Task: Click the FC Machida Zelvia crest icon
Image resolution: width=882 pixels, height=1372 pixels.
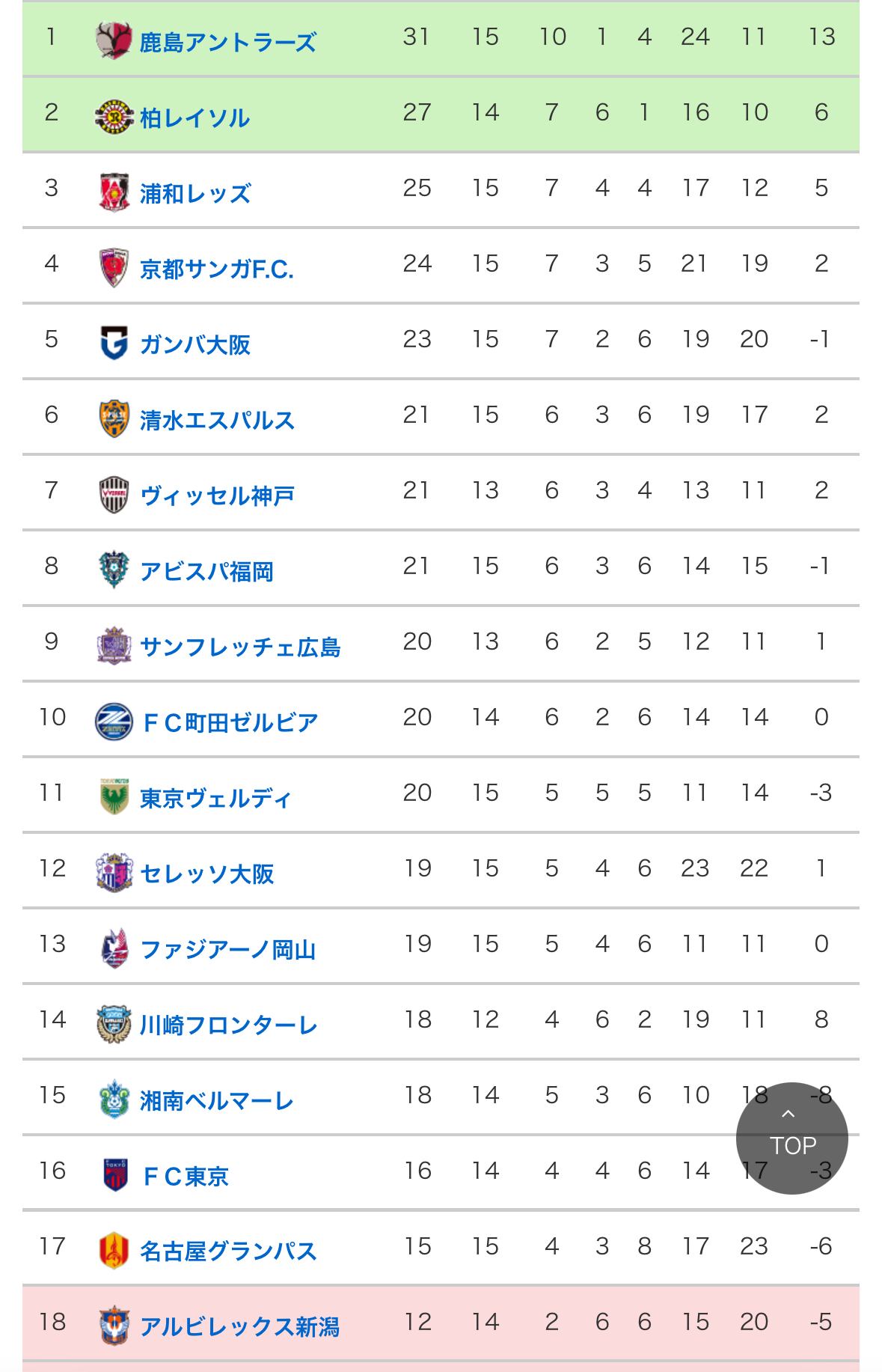Action: point(114,721)
